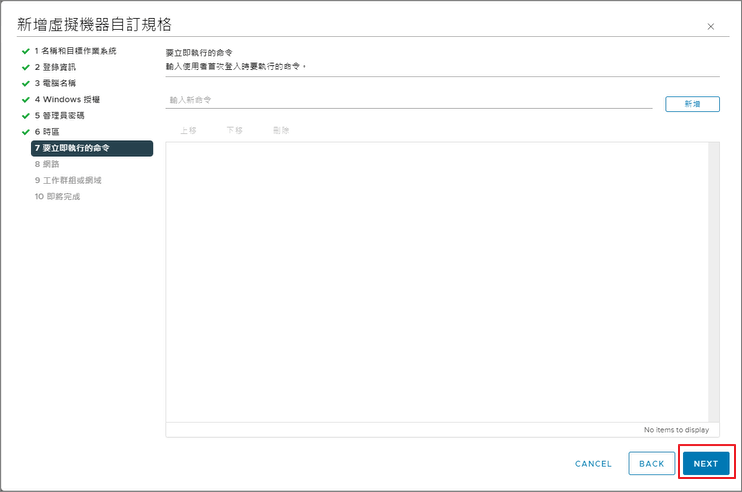This screenshot has width=742, height=492.
Task: Go to step 5 管理員密碼
Action: [59, 115]
